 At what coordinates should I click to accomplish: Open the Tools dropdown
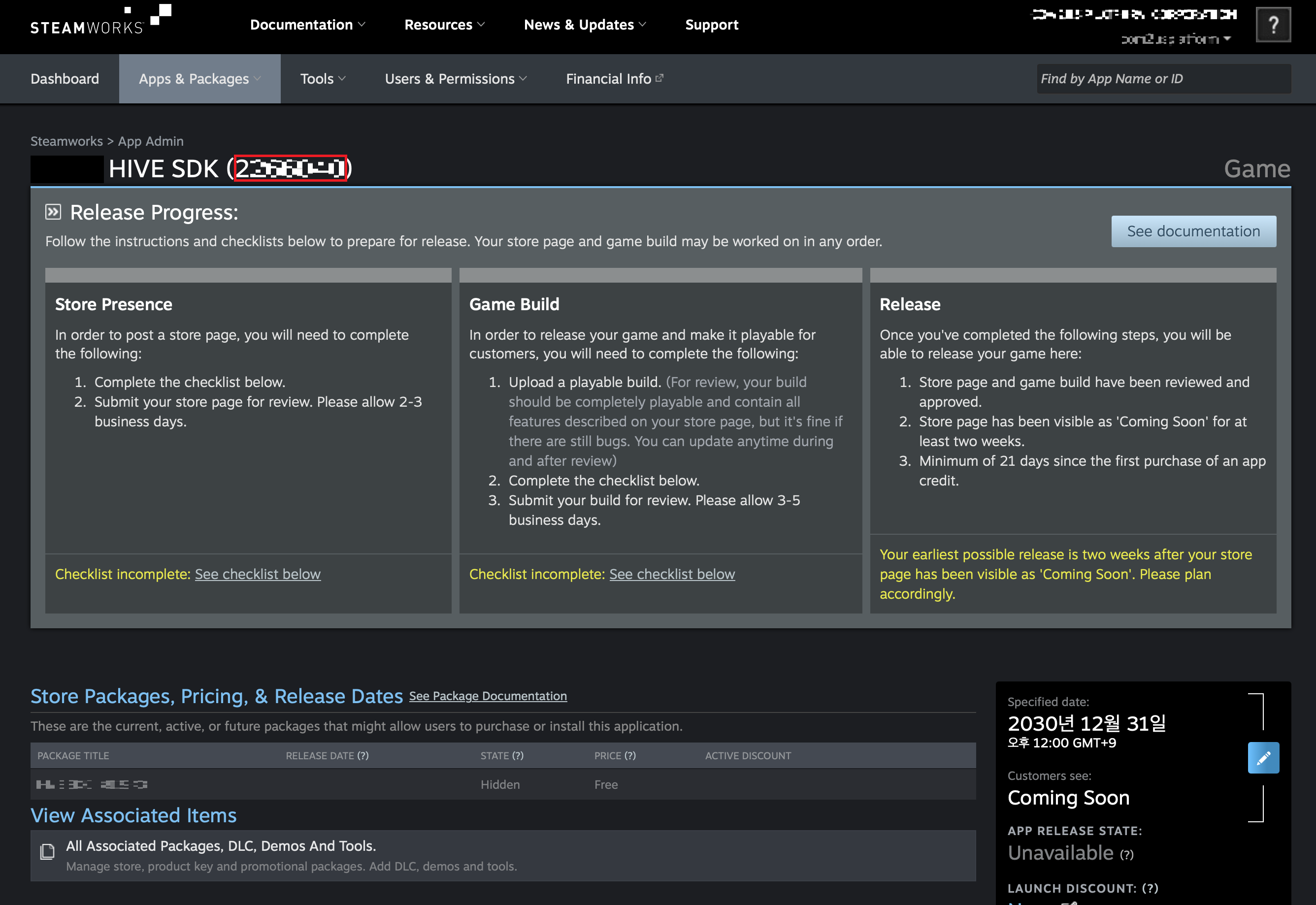tap(322, 79)
